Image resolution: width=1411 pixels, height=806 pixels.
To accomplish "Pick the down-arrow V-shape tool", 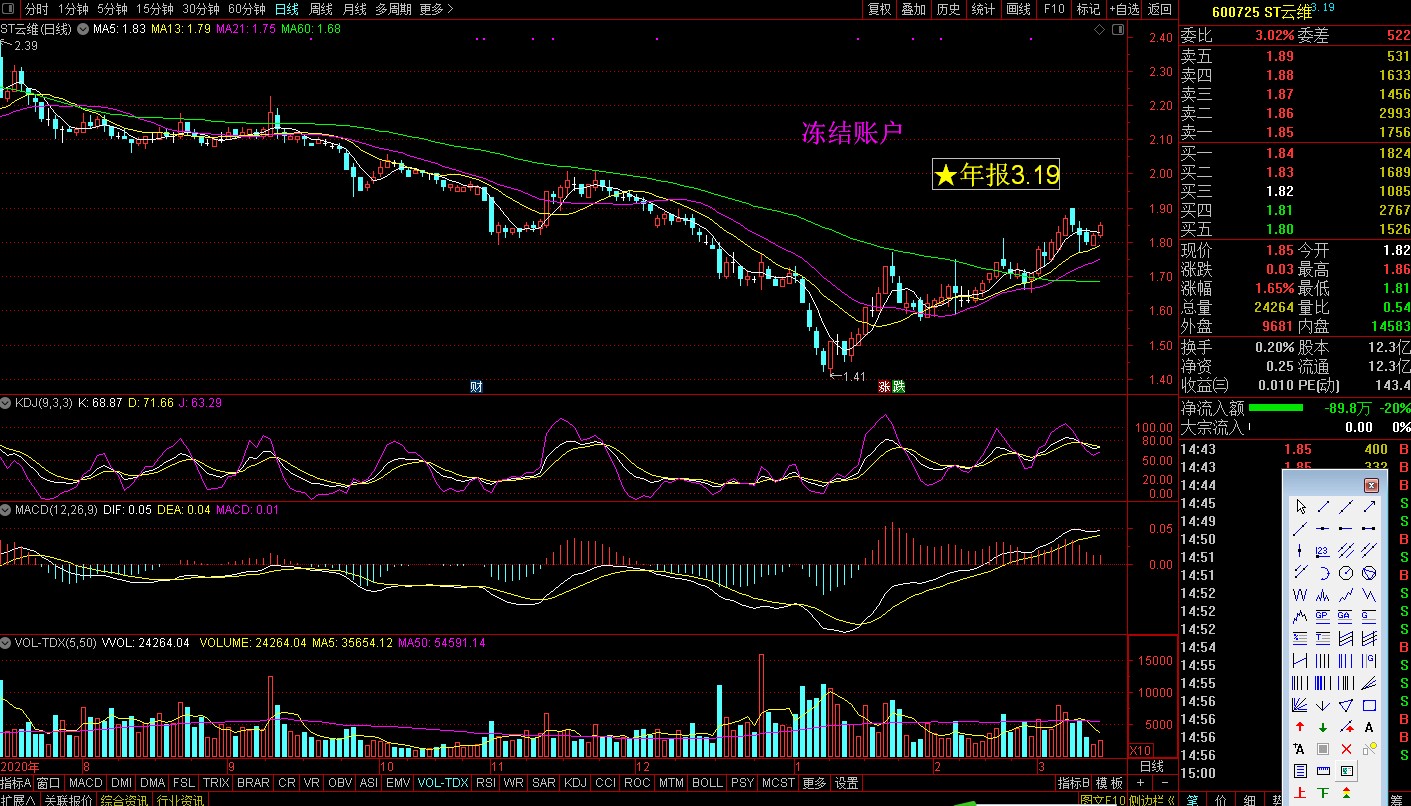I will (x=1322, y=705).
